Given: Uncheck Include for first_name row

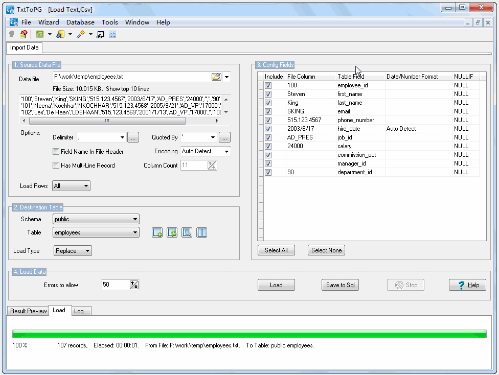Looking at the screenshot, I should point(268,94).
